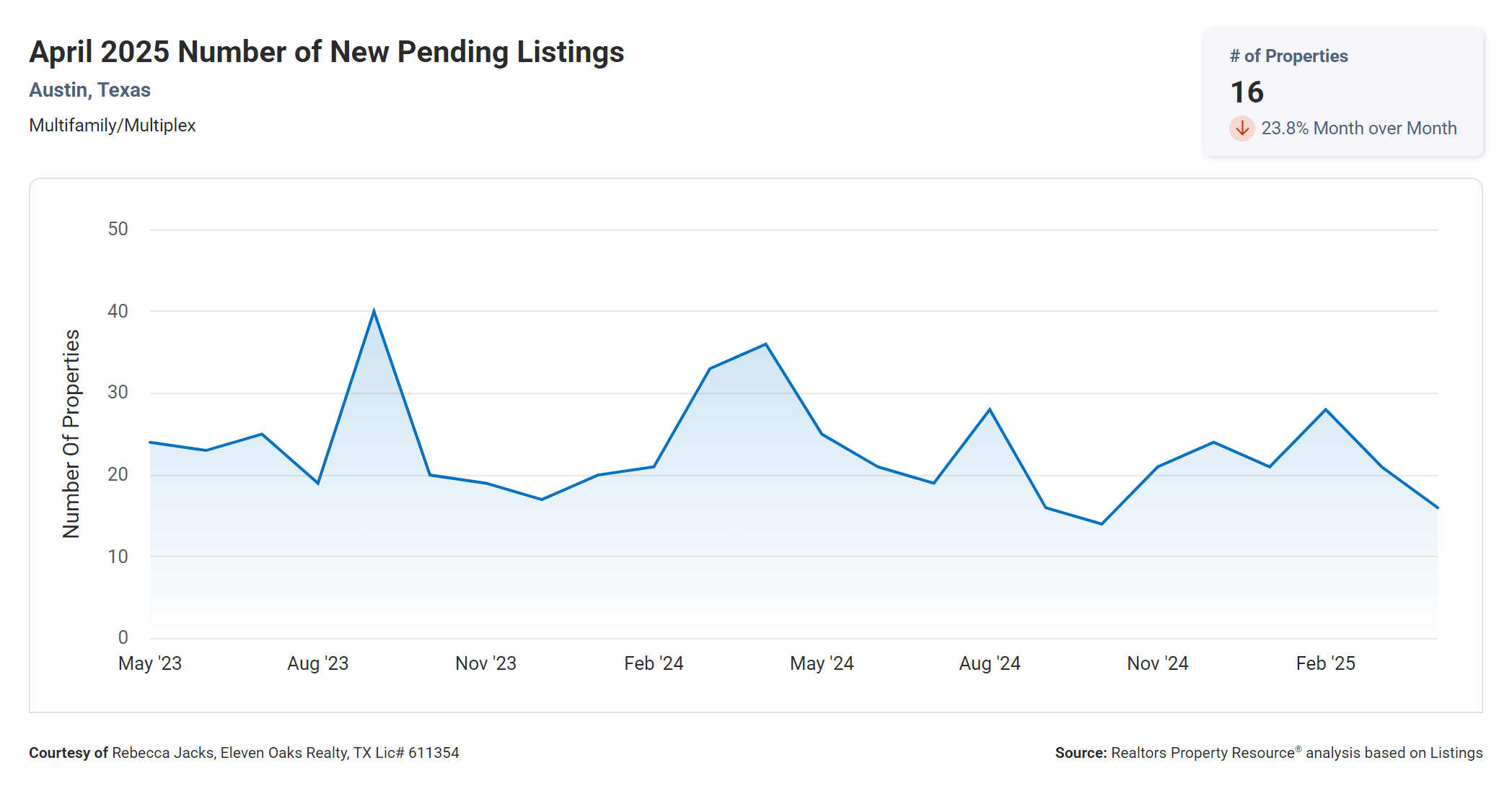
Task: Click the large number 16 value
Action: pos(1247,92)
